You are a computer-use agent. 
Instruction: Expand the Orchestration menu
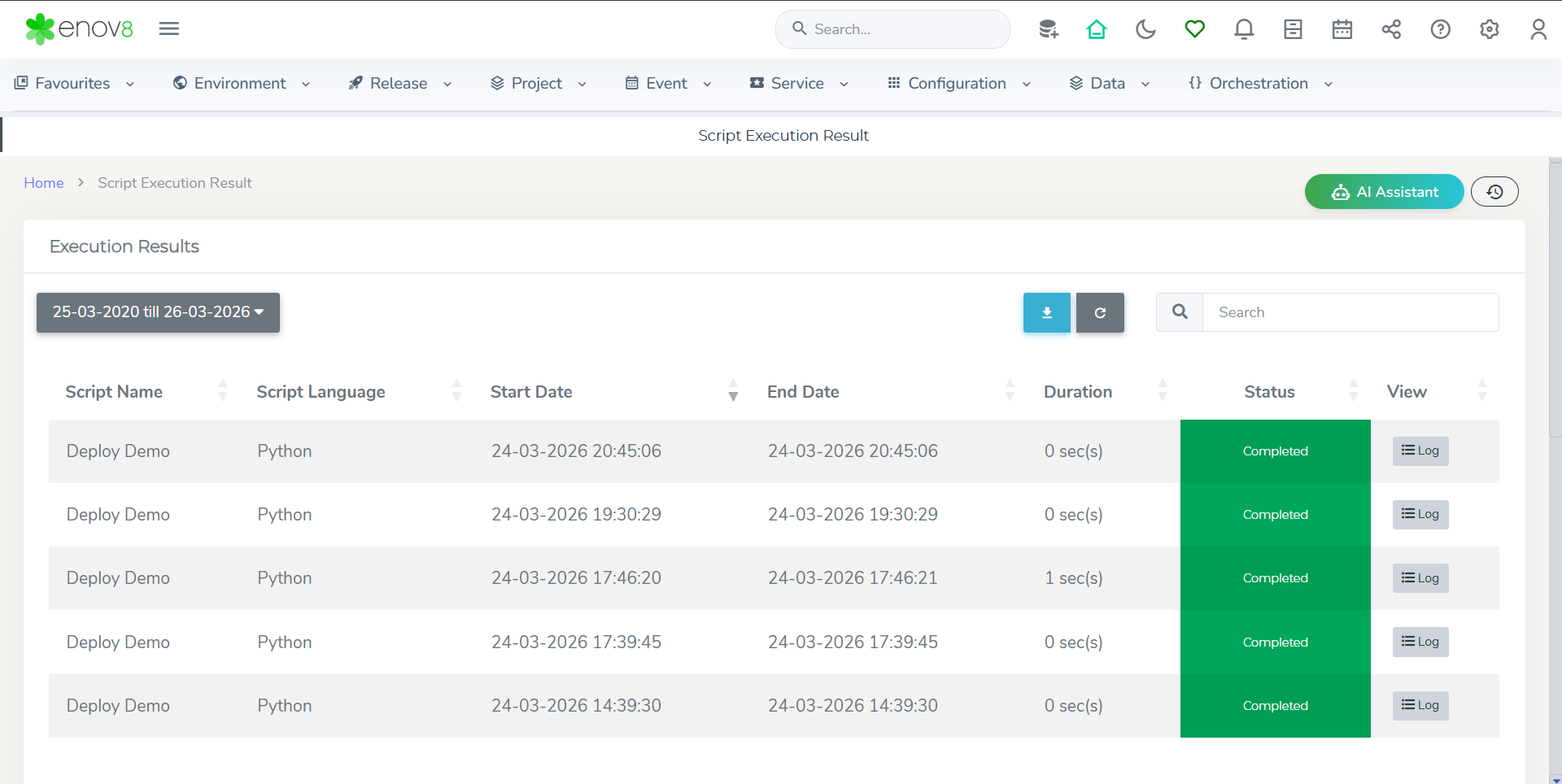coord(1260,84)
